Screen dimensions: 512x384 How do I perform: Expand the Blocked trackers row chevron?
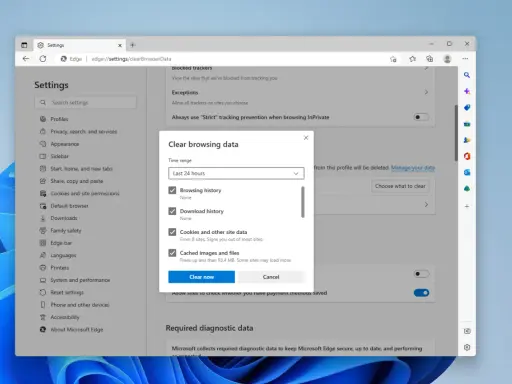[x=426, y=68]
